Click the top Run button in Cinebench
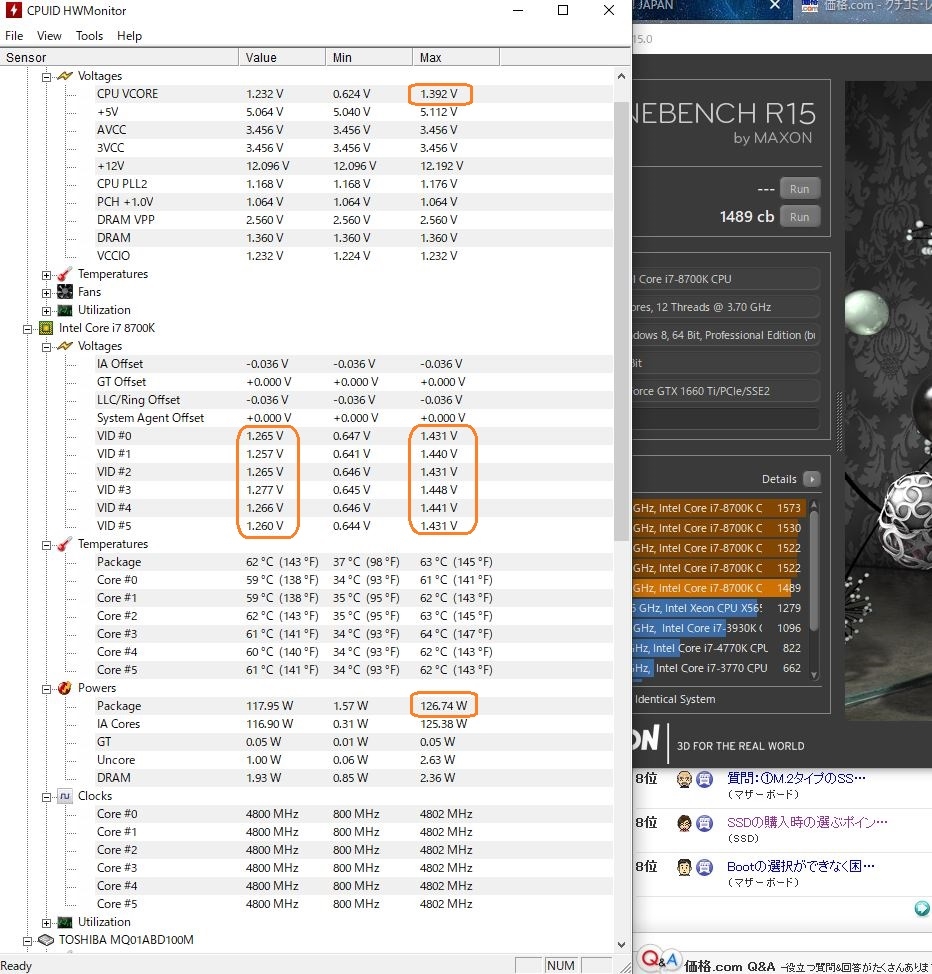 tap(800, 189)
